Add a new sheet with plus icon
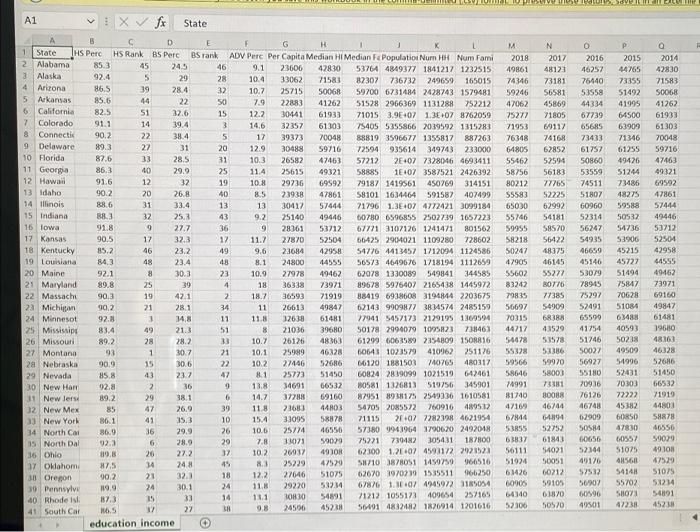The width and height of the screenshot is (700, 532). pyautogui.click(x=205, y=523)
